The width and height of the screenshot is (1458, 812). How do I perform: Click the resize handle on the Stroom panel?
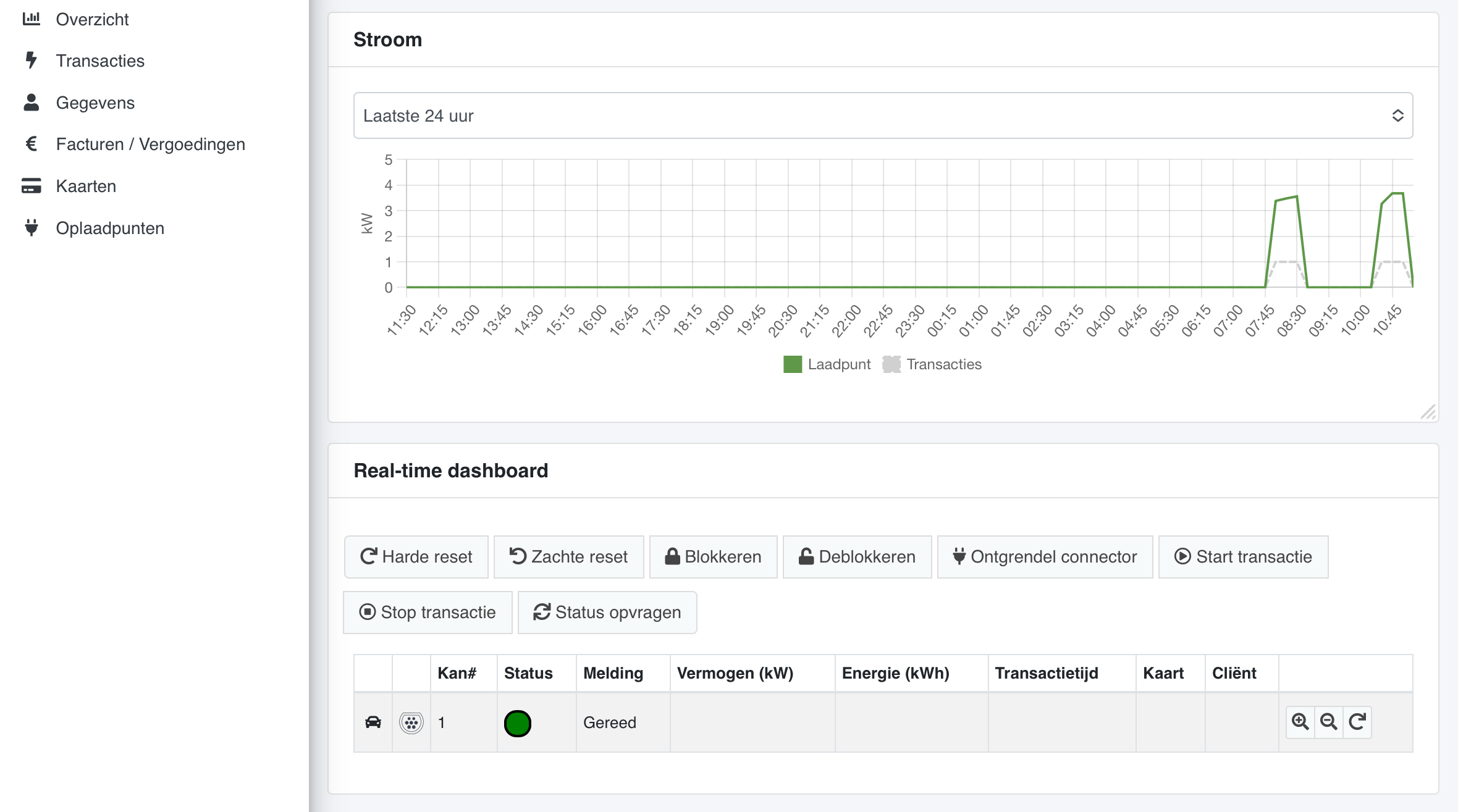point(1428,412)
